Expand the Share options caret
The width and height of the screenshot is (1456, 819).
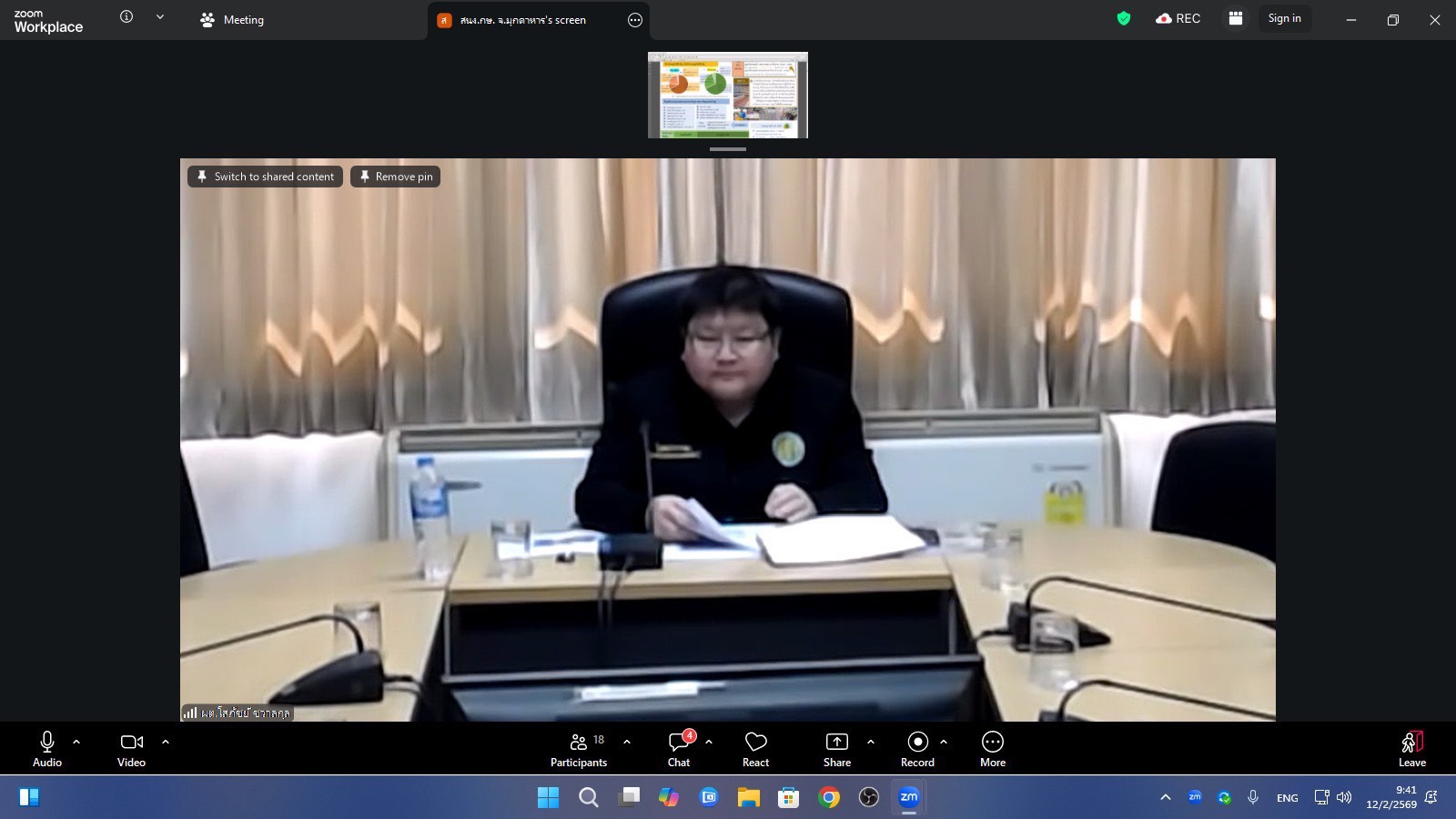click(871, 742)
